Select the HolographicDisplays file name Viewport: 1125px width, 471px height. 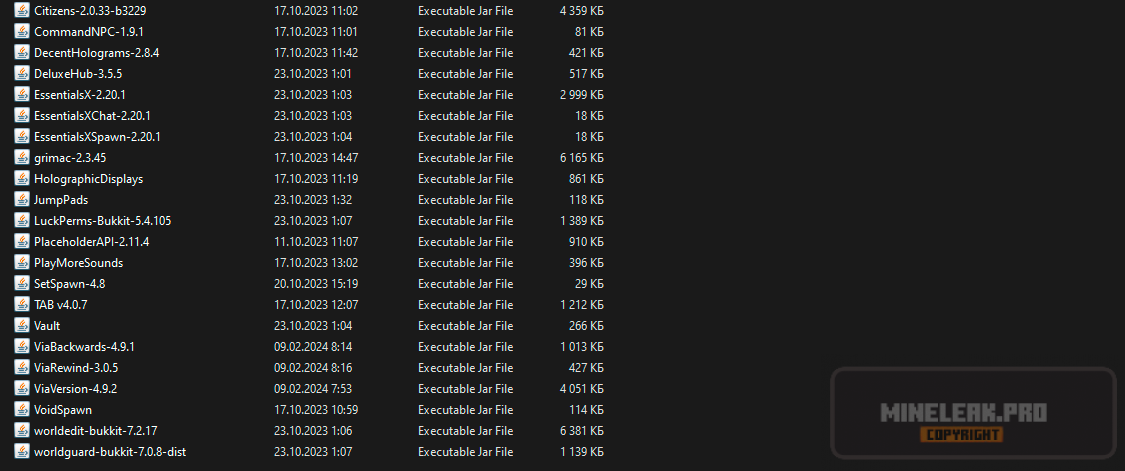[88, 178]
